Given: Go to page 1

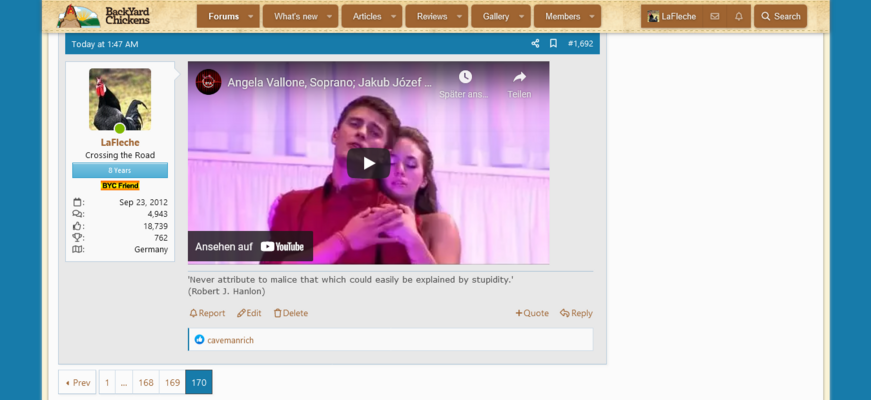Looking at the screenshot, I should tap(107, 382).
